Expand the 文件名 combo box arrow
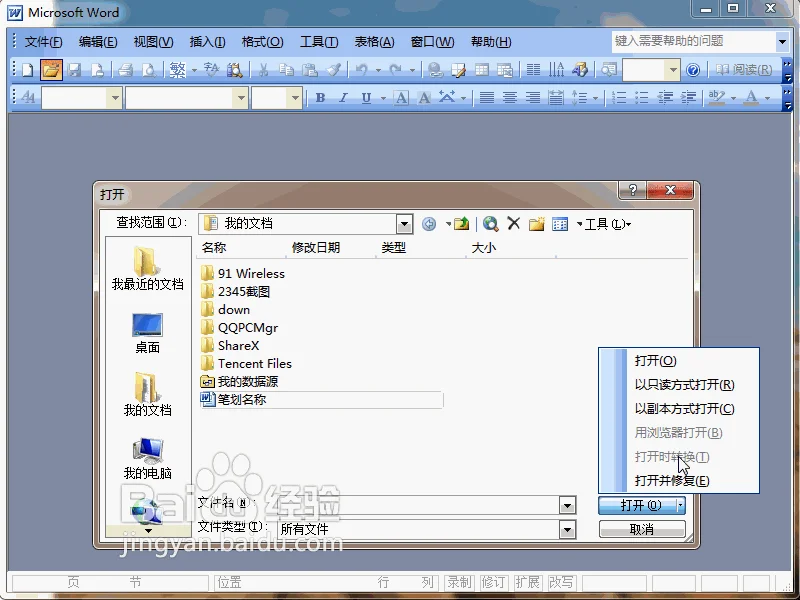The width and height of the screenshot is (800, 600). click(x=567, y=506)
